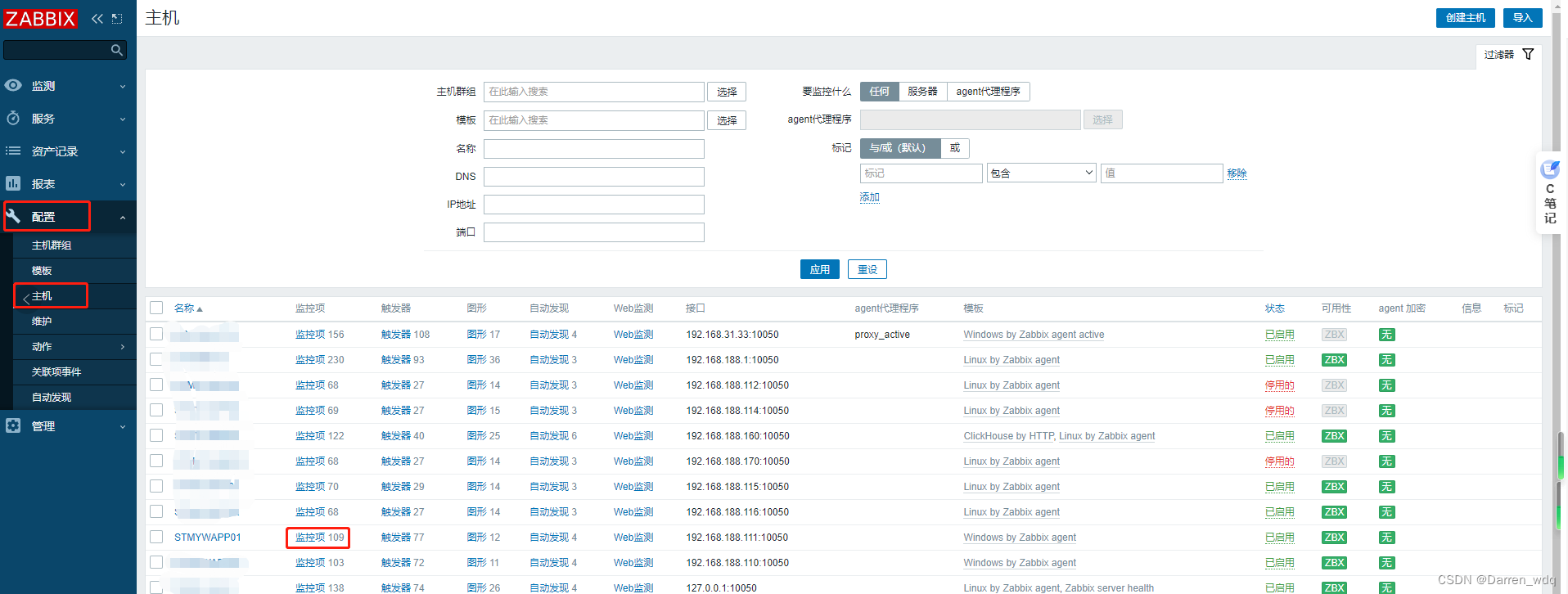Open 监控项 109 for STMYWAPP01
This screenshot has width=1568, height=594.
click(x=319, y=538)
